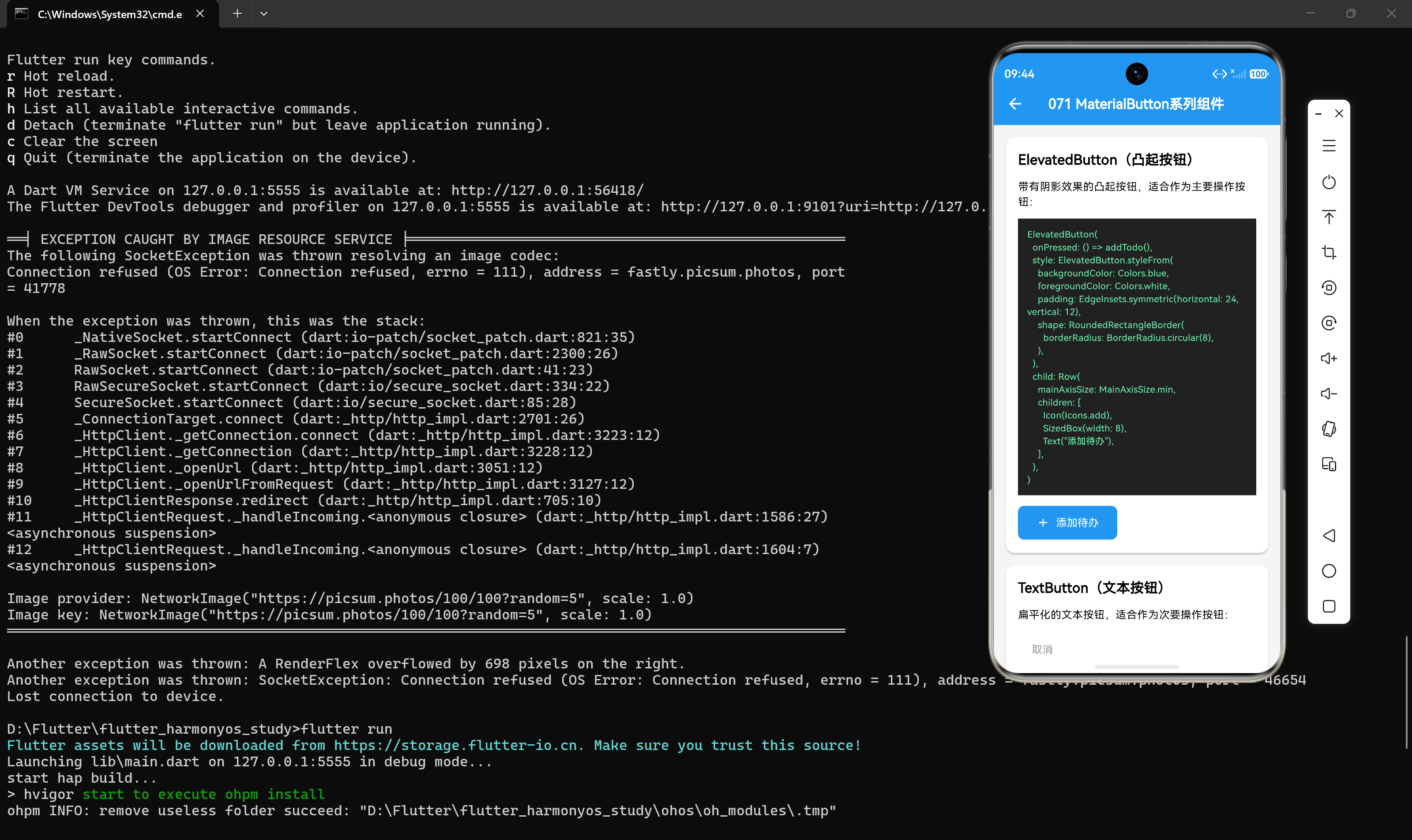
Task: Rotate emulator screen clockwise
Action: coord(1329,322)
